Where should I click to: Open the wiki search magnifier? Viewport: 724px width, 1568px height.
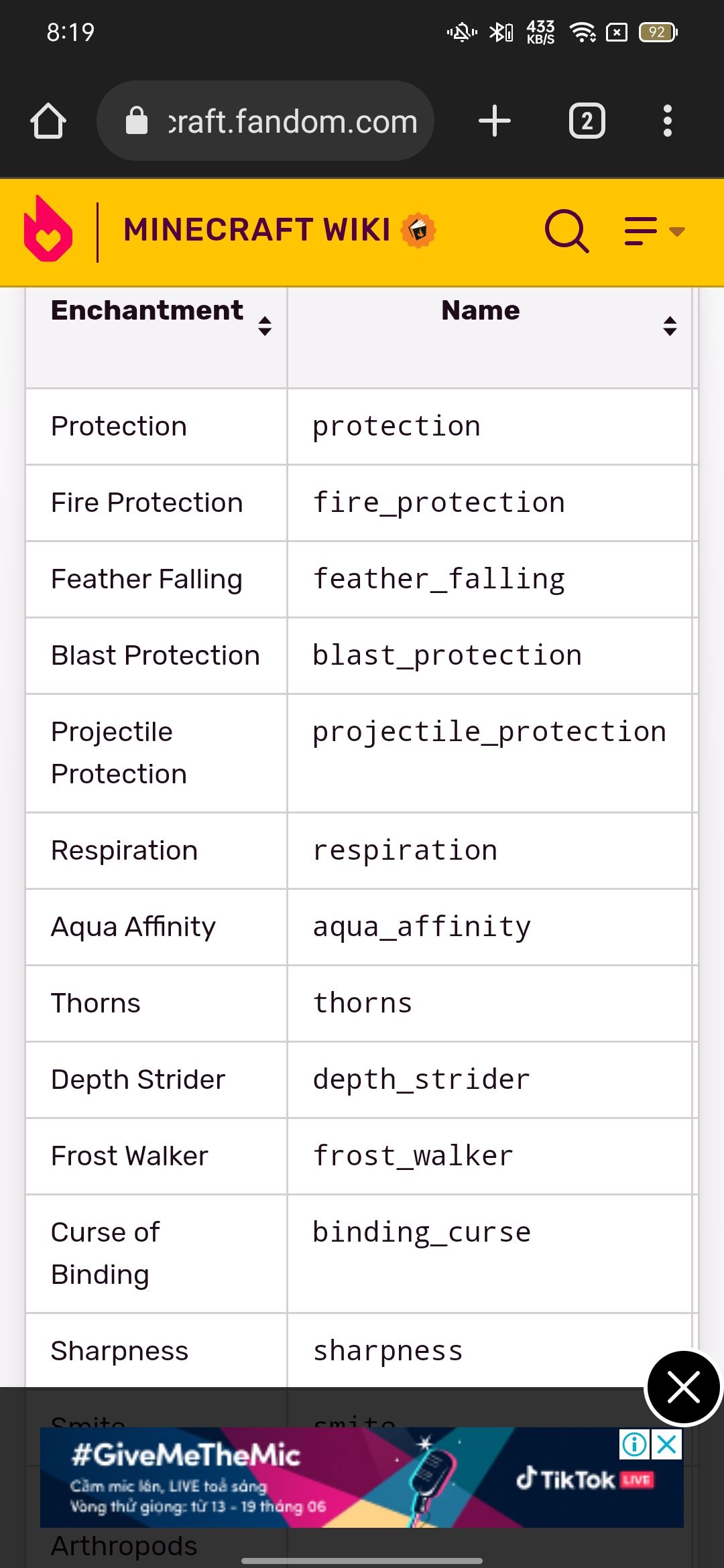[x=566, y=231]
